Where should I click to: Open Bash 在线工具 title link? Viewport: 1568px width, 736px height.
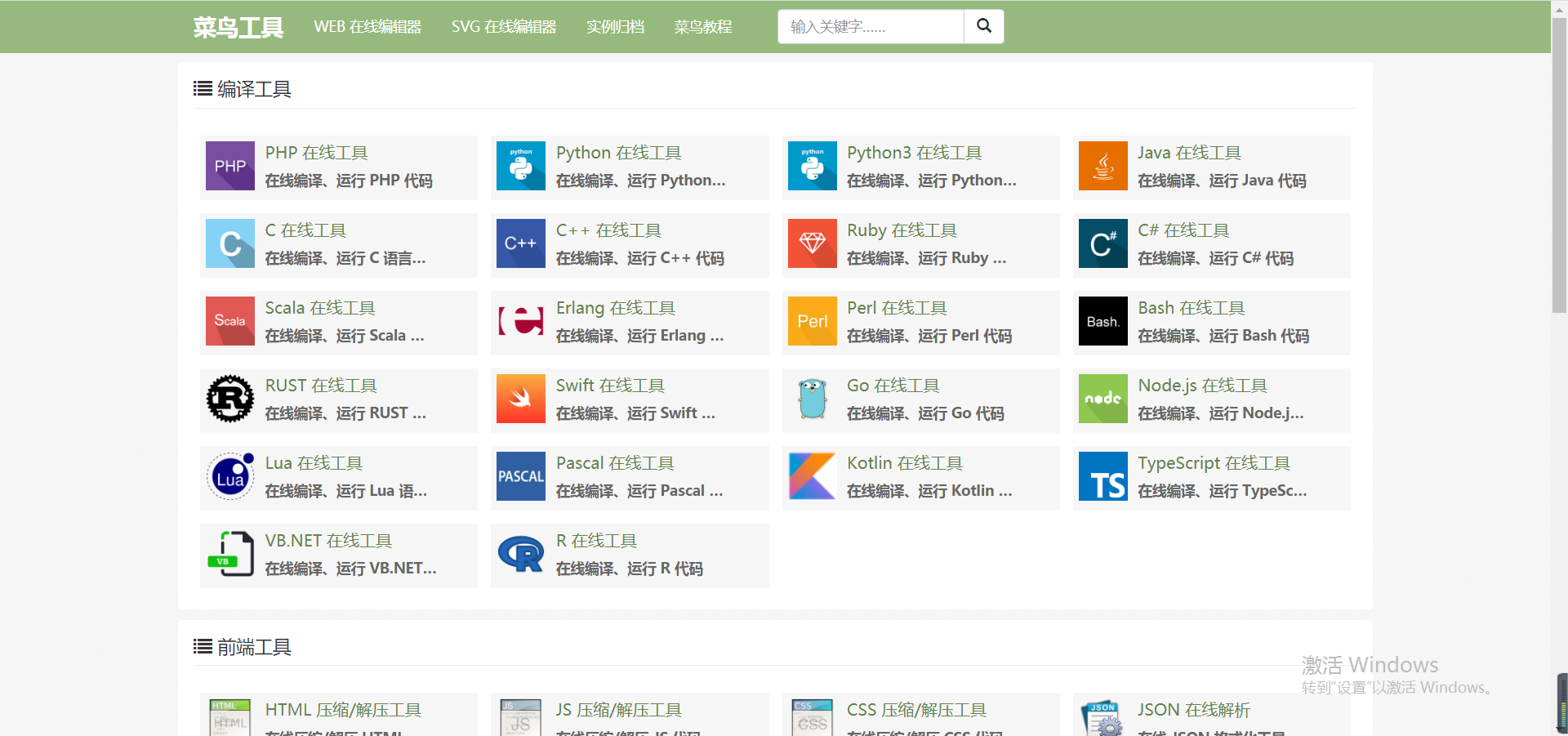tap(1192, 308)
